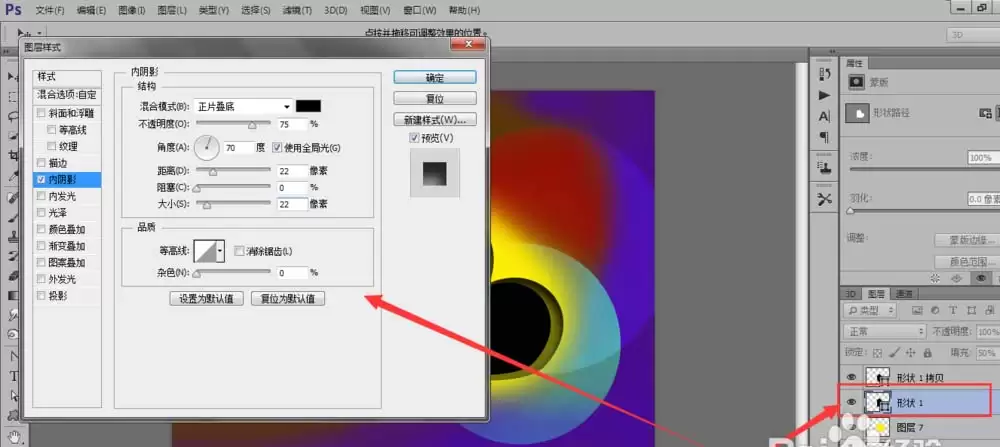
Task: Click the 角度 angle dial
Action: (x=207, y=148)
